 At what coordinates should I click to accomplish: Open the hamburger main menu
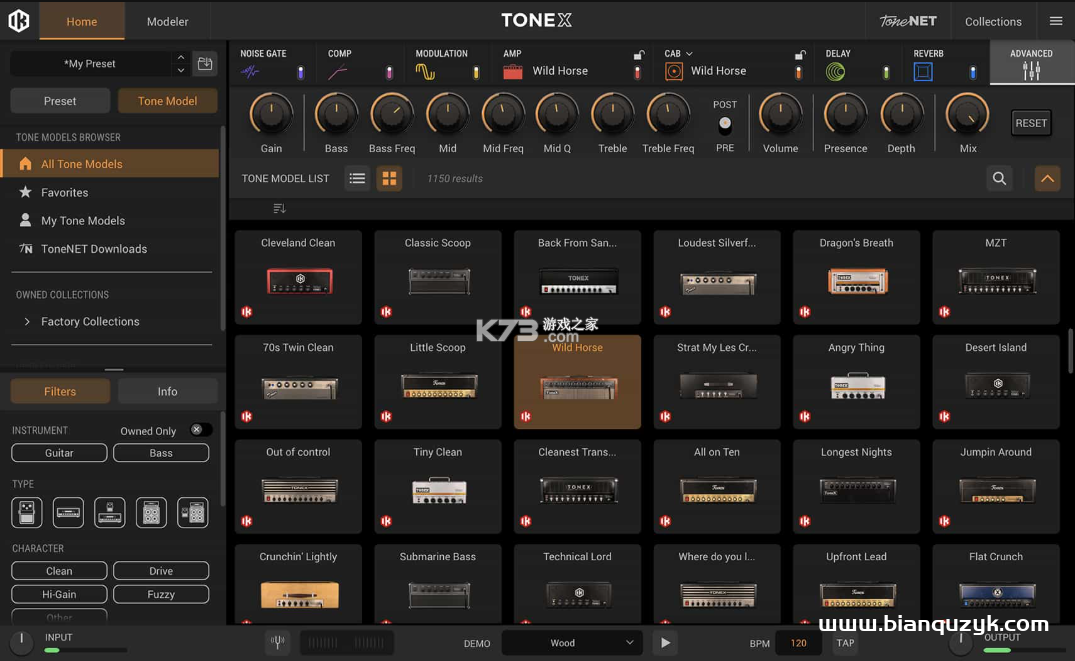pos(1056,21)
